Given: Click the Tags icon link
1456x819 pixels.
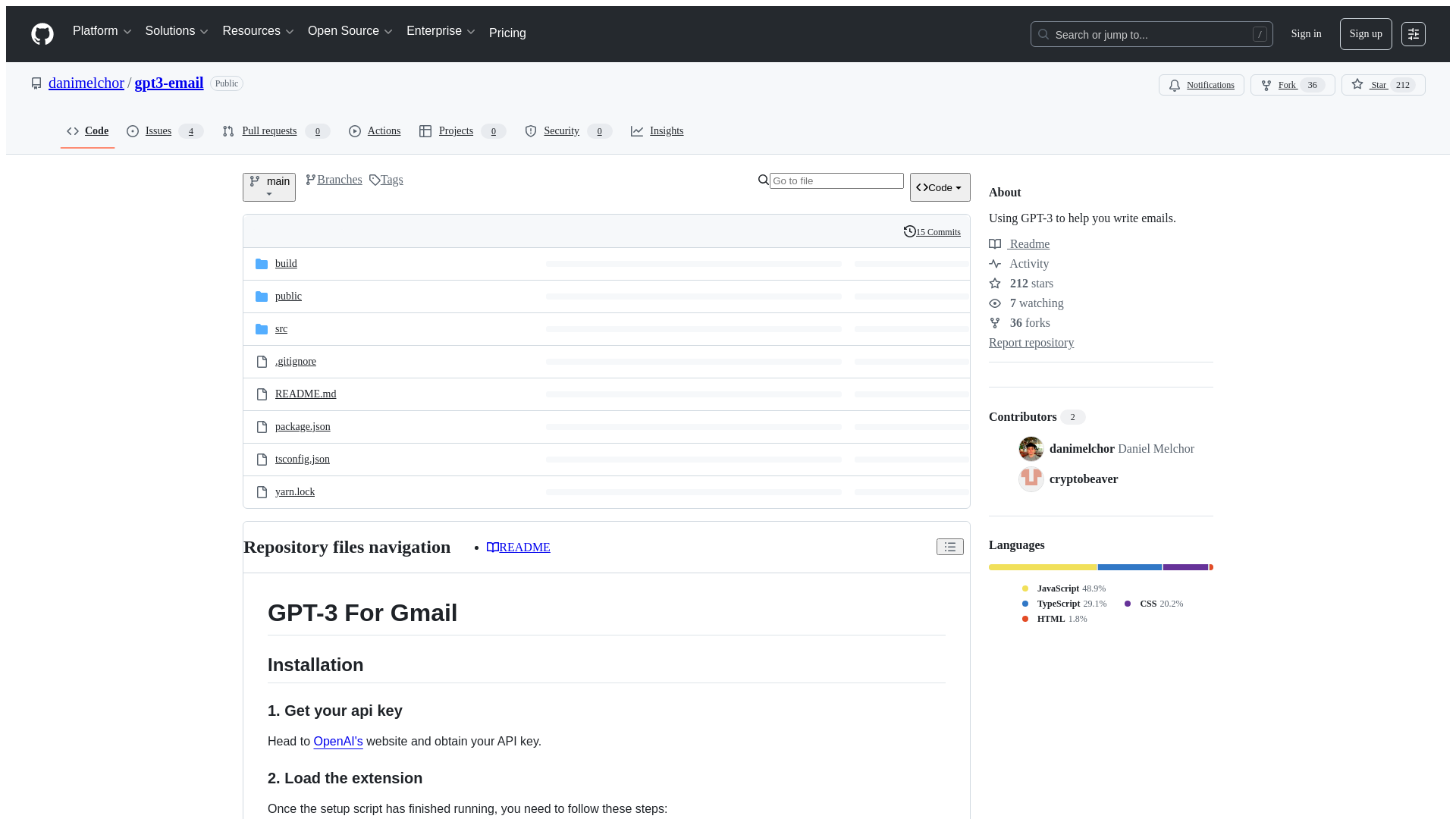Looking at the screenshot, I should click(x=375, y=180).
